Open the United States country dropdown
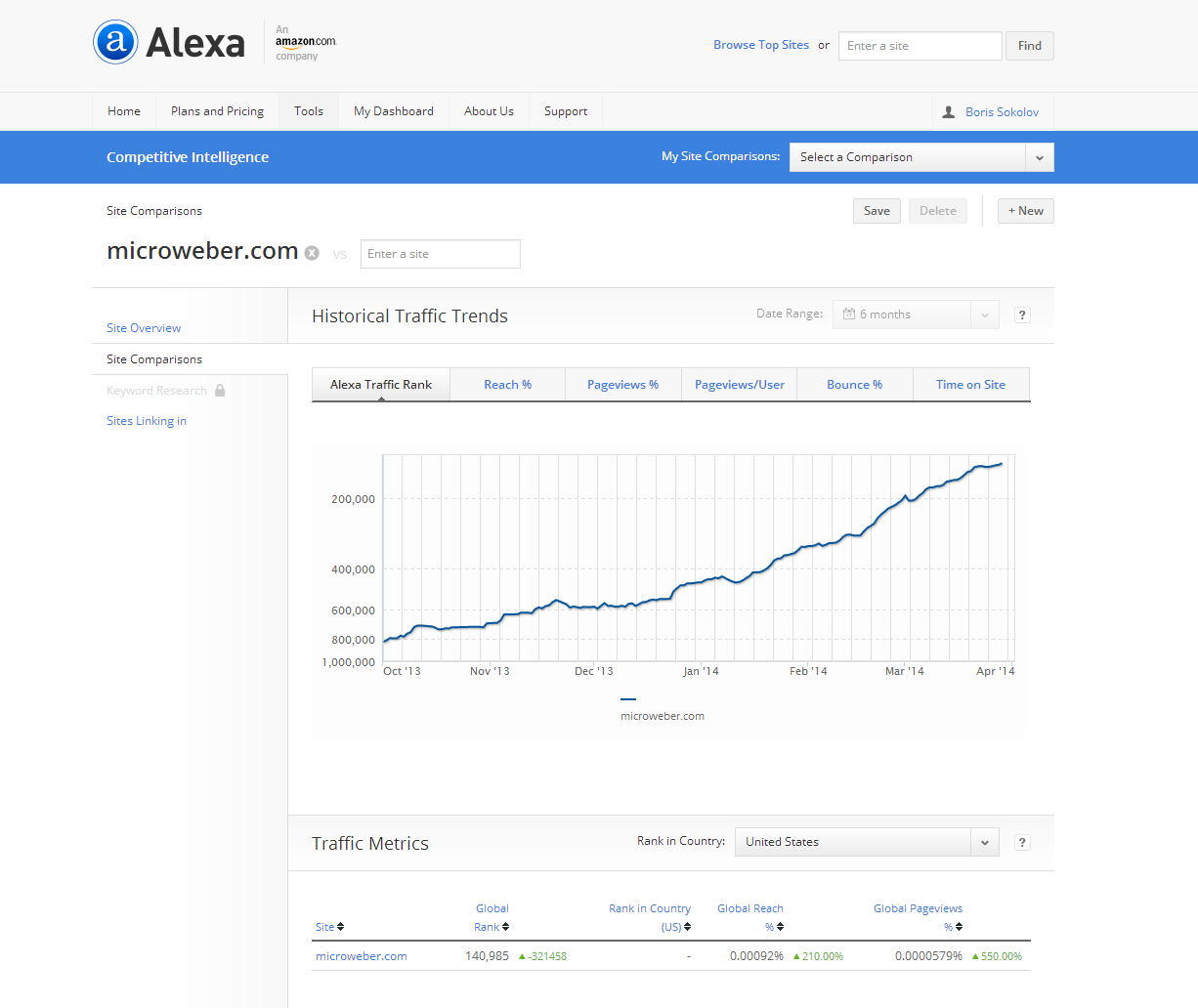This screenshot has width=1198, height=1008. [x=867, y=842]
